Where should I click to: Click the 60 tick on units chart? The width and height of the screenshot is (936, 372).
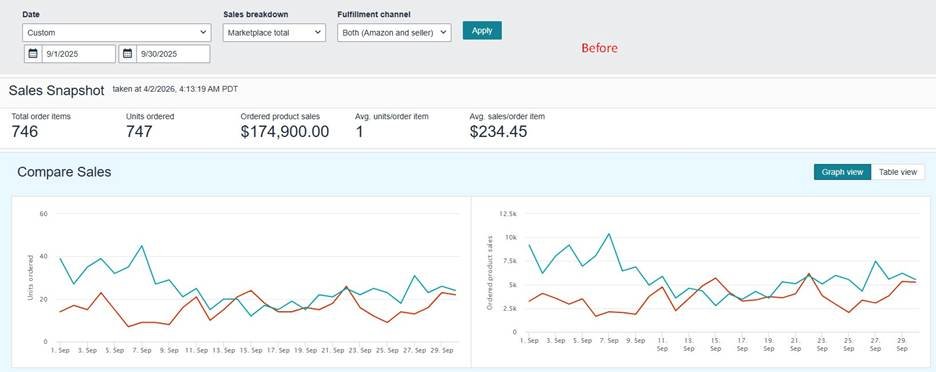pyautogui.click(x=43, y=214)
